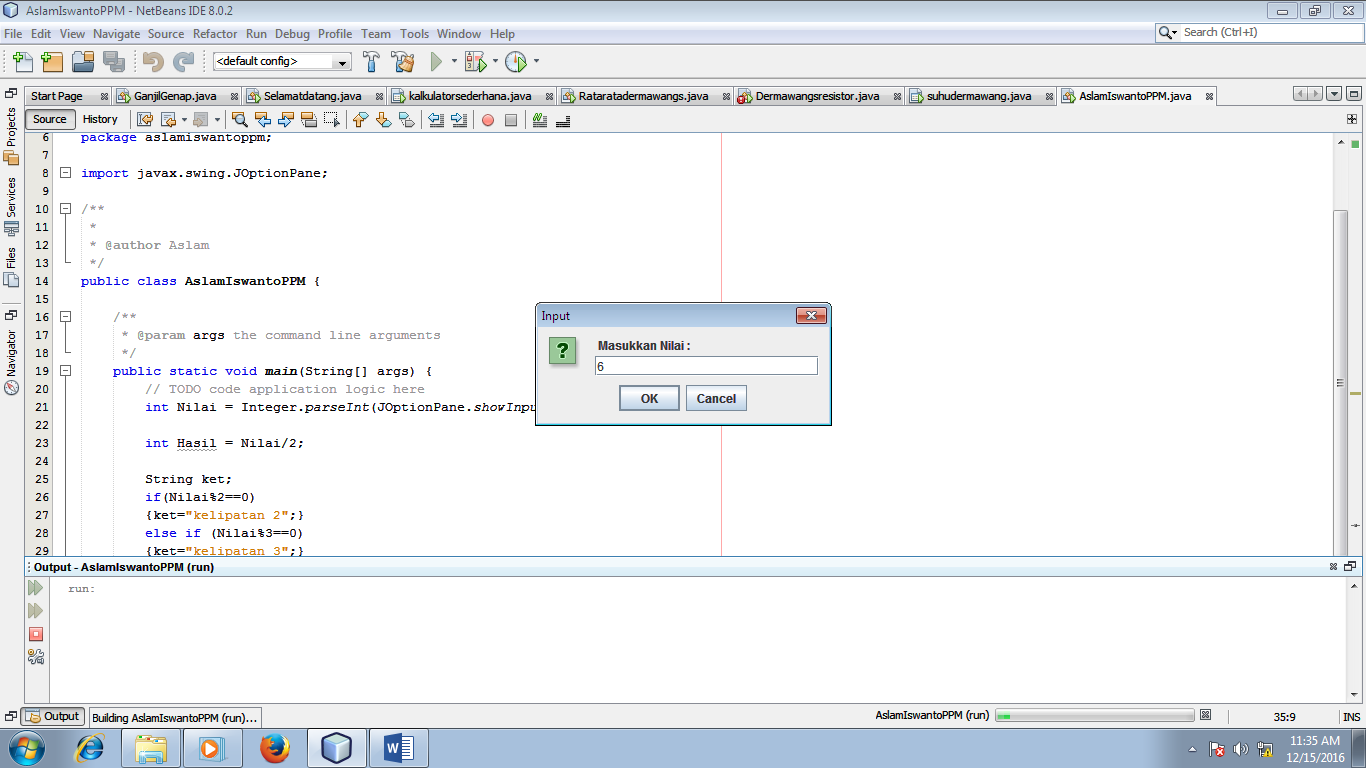
Task: Click the editor Find Selection magnifier icon
Action: click(x=240, y=120)
